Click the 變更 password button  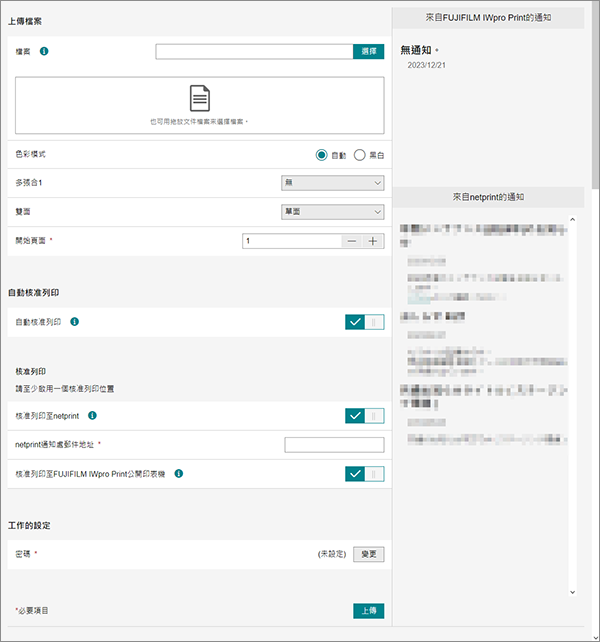[368, 553]
